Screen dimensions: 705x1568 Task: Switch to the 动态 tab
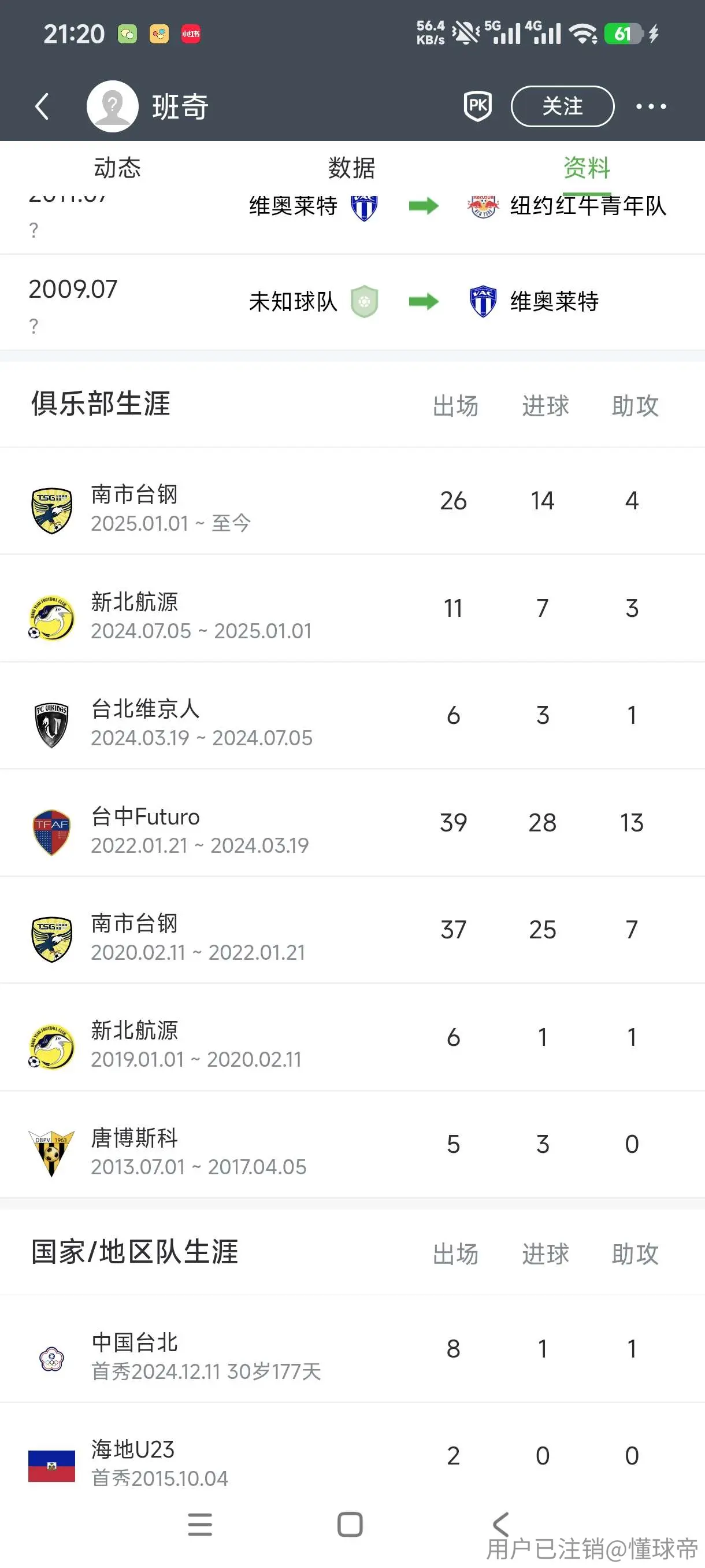click(117, 168)
